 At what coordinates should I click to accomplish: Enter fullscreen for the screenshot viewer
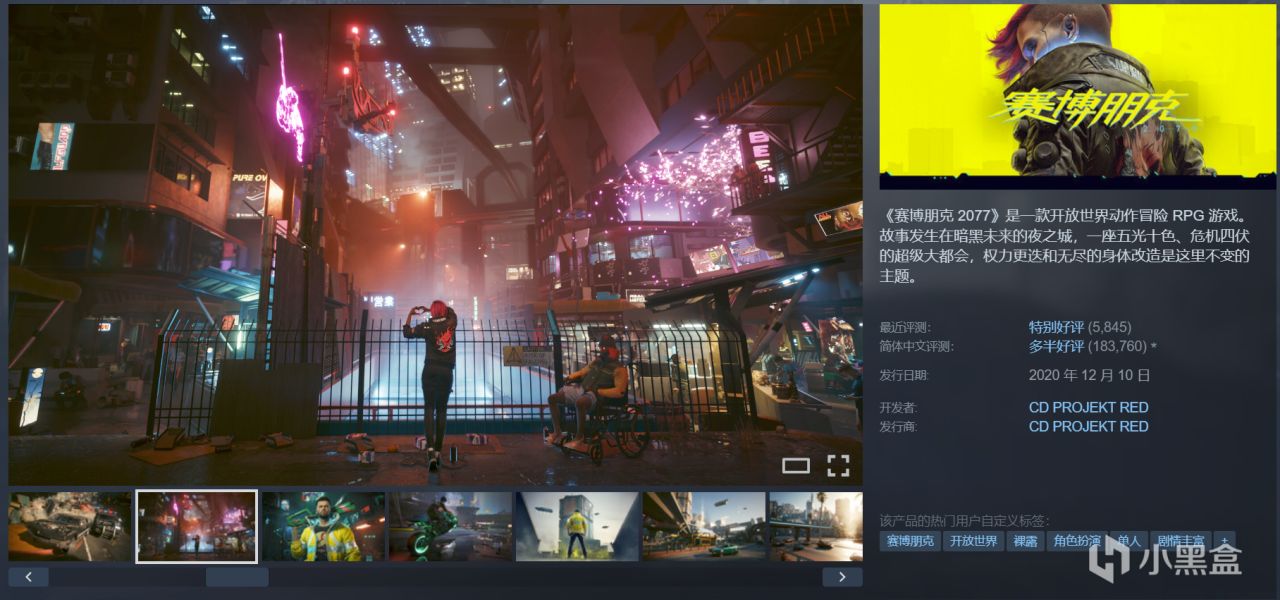coord(838,465)
